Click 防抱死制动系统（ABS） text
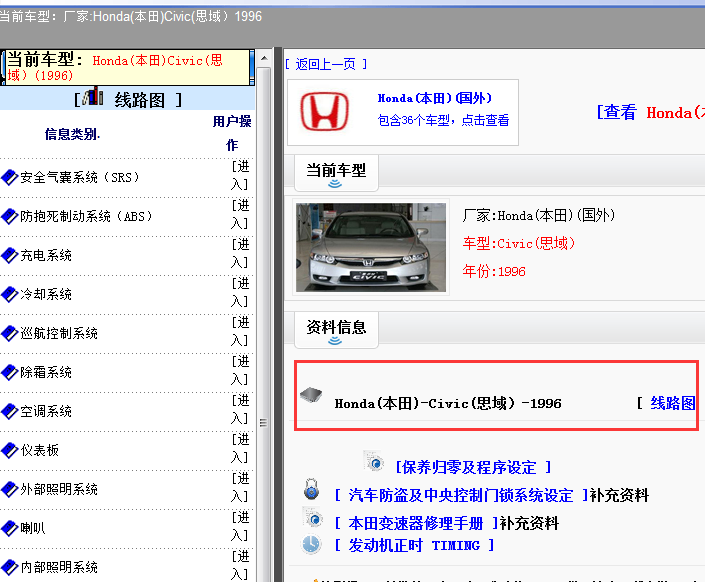Screen dimensions: 705x582 [x=86, y=216]
